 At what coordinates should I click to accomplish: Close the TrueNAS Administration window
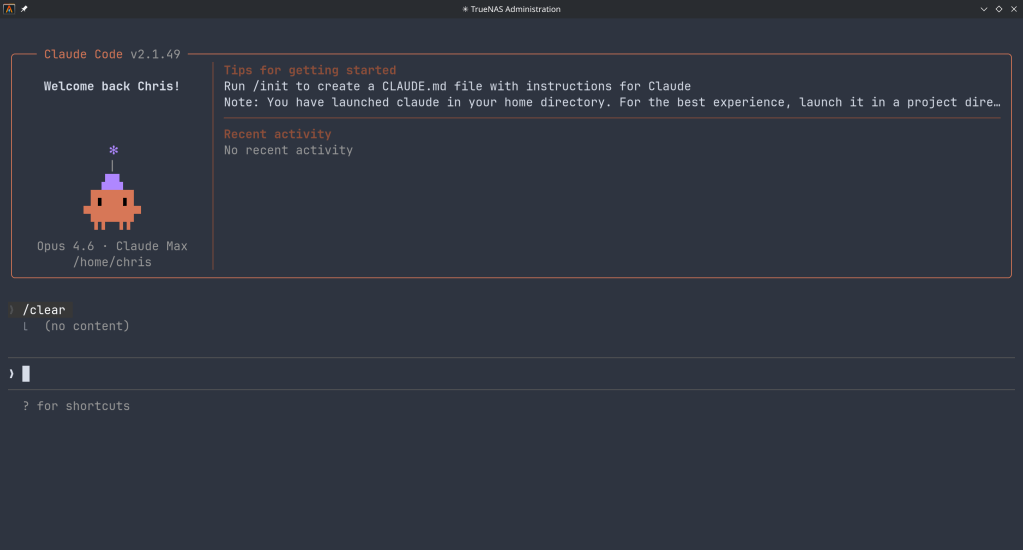1013,9
